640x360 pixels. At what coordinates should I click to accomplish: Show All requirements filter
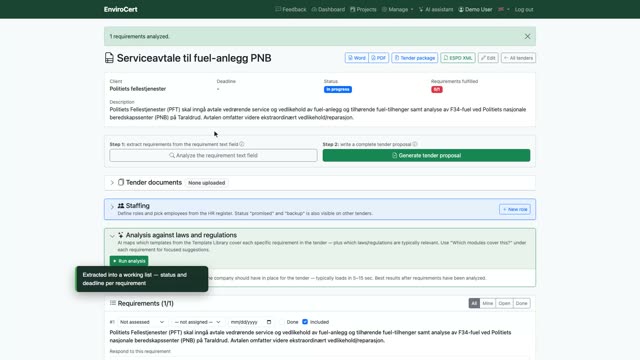point(474,303)
